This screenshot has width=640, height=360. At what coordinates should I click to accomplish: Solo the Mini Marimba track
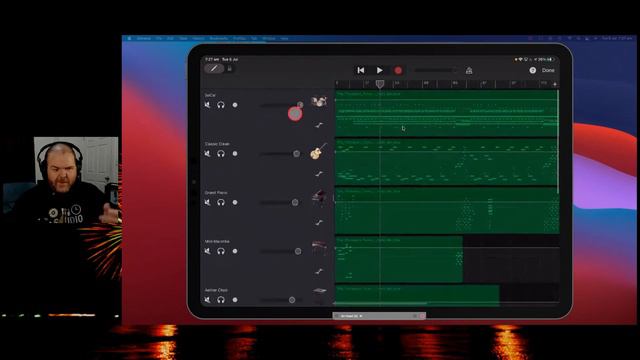221,251
